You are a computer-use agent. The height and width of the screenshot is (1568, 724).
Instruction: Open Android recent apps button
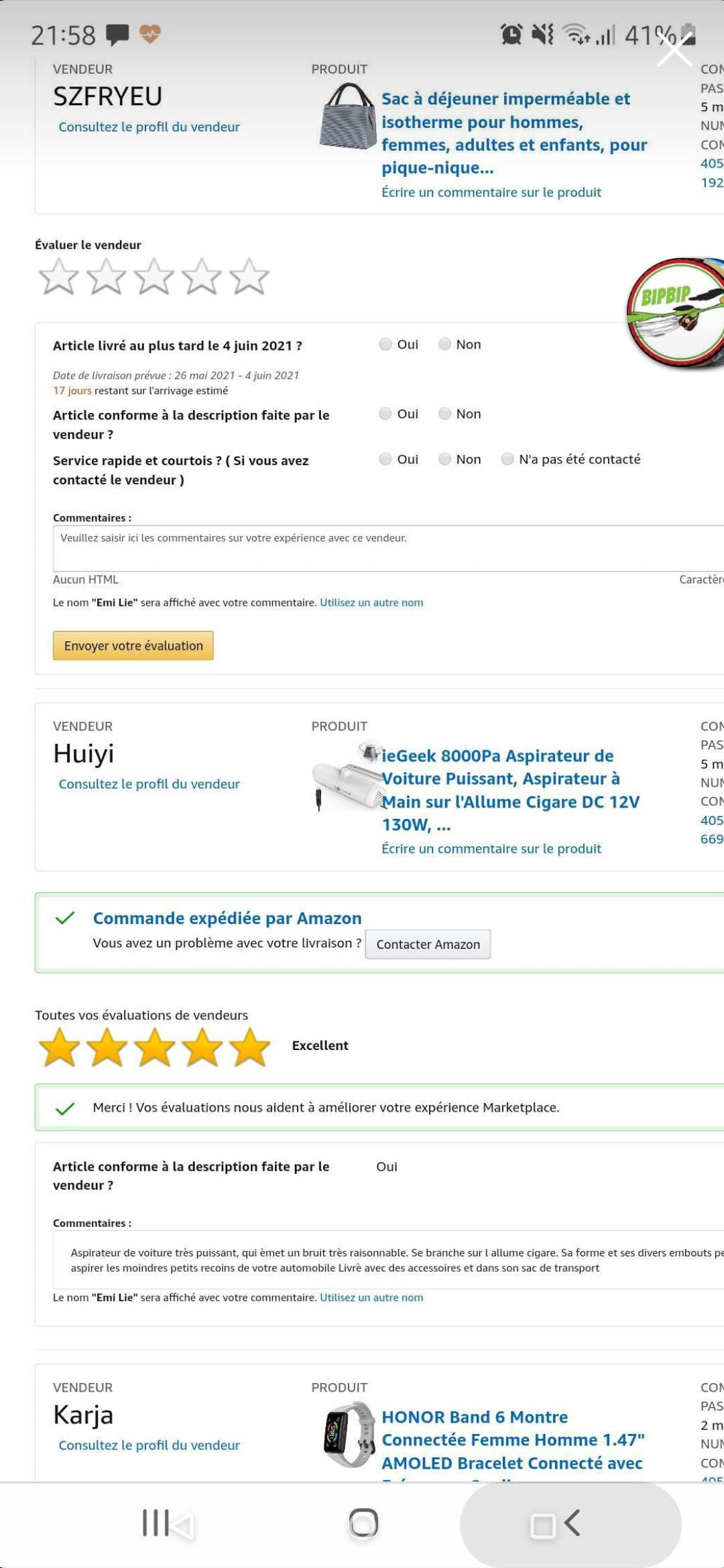[x=166, y=1524]
